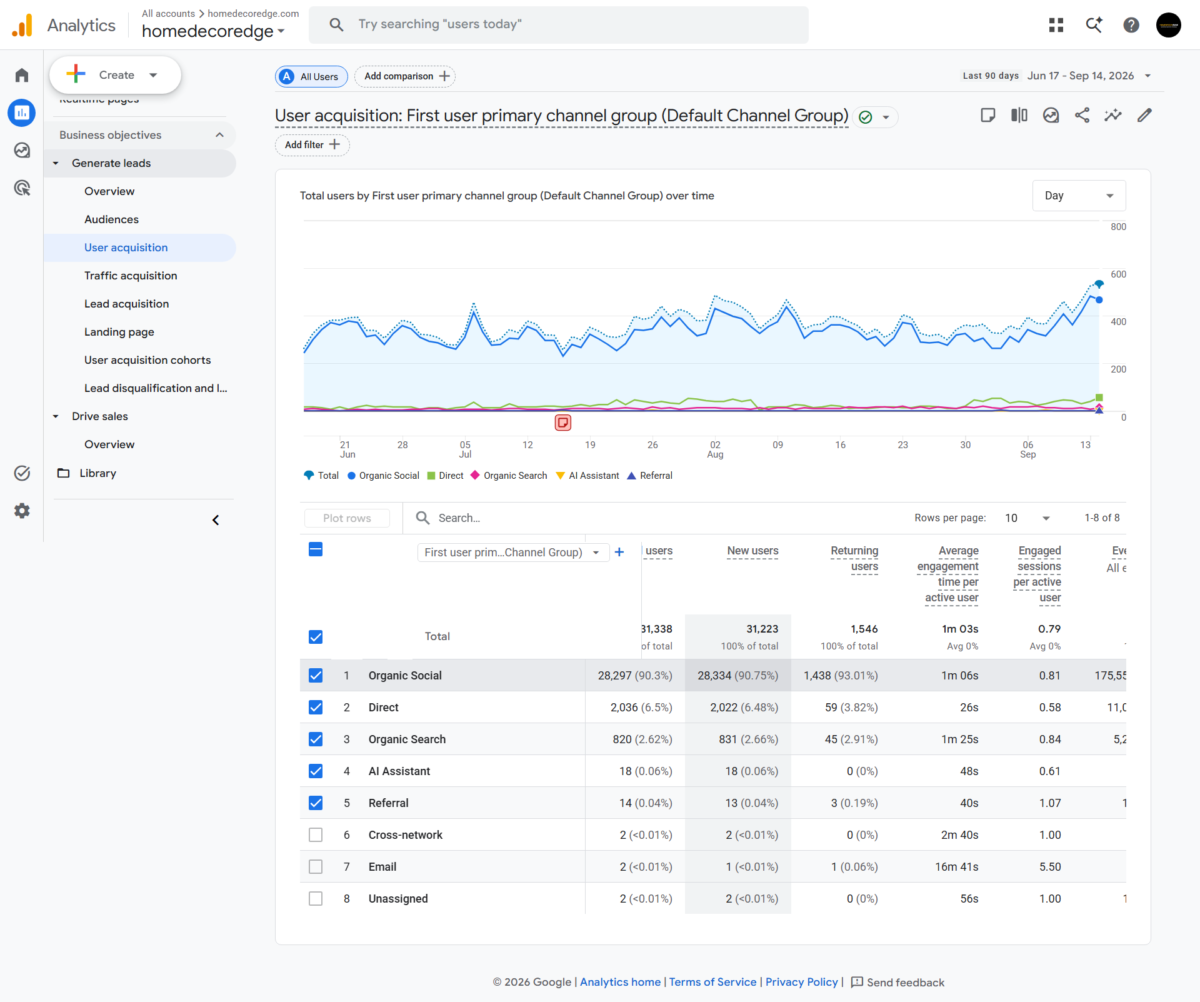The height and width of the screenshot is (1002, 1200).
Task: Check the Email row checkbox
Action: tap(316, 867)
